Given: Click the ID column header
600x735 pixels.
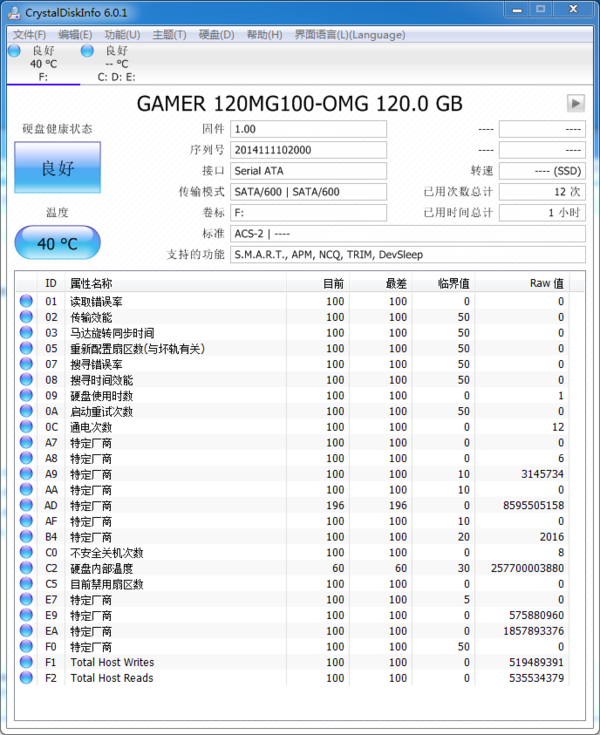Looking at the screenshot, I should (51, 283).
